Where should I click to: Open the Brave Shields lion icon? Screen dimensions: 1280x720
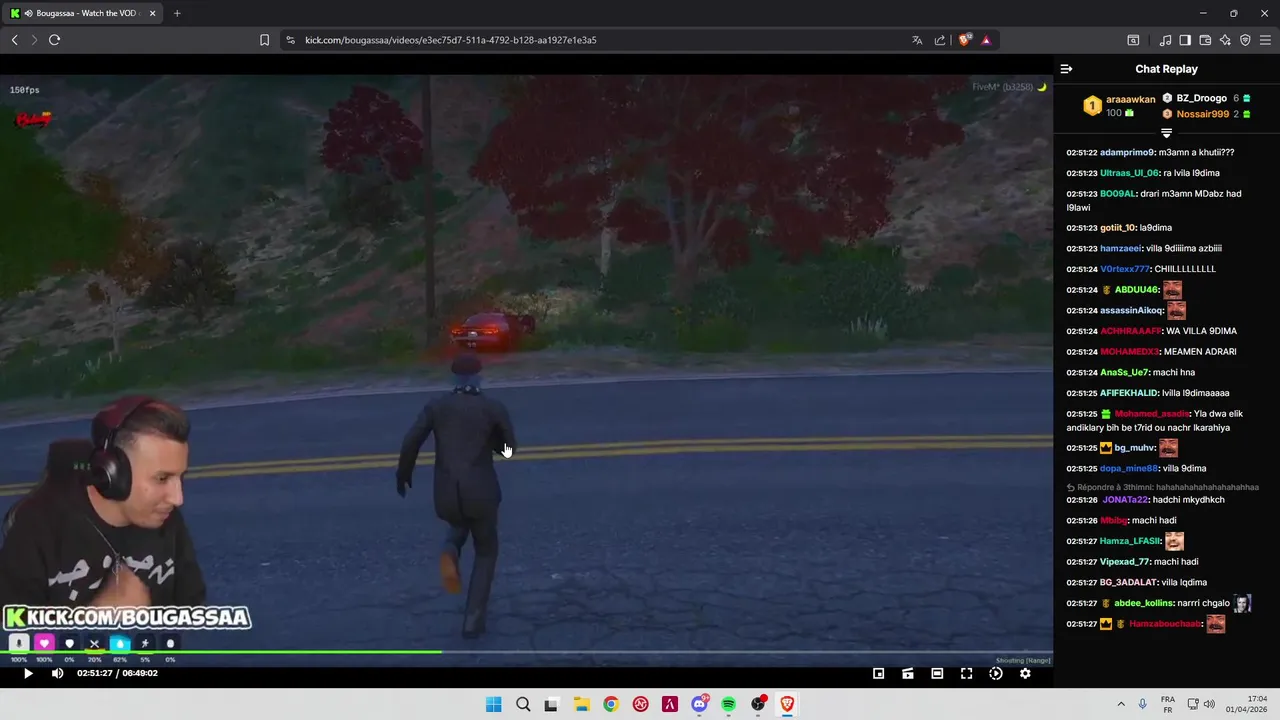coord(965,40)
